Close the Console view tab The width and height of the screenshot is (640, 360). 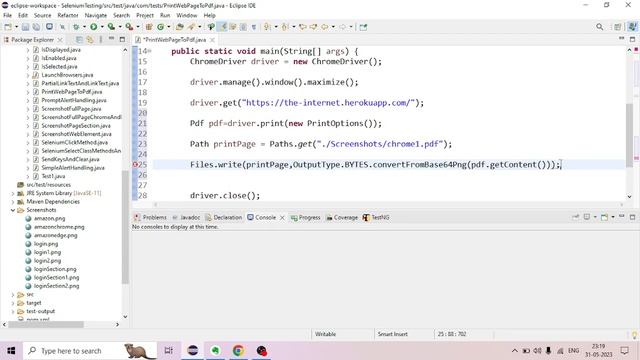[x=282, y=218]
